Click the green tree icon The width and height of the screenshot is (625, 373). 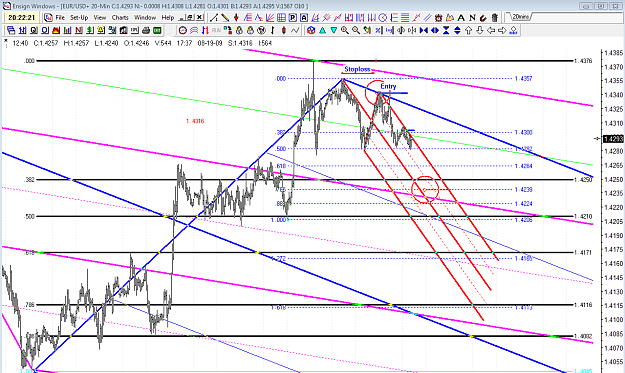pyautogui.click(x=90, y=30)
